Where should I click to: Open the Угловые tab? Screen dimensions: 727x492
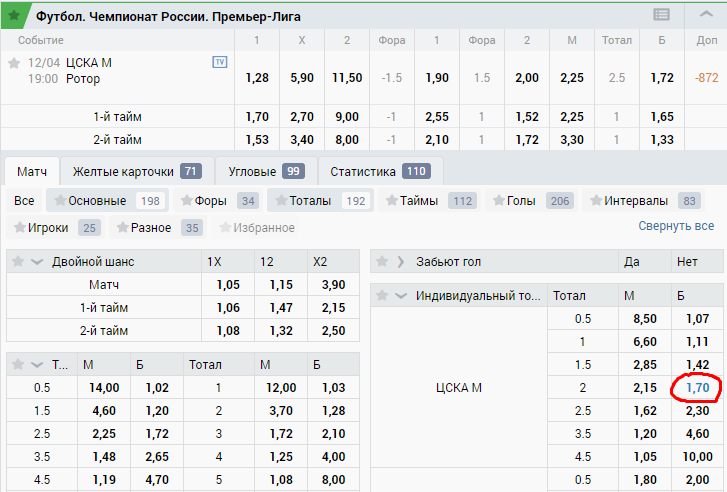coord(267,172)
